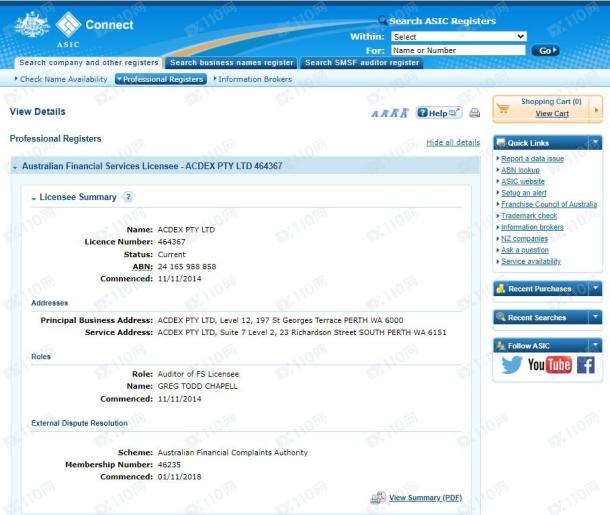This screenshot has width=610, height=515.
Task: Click the Service Address value text
Action: pyautogui.click(x=302, y=333)
